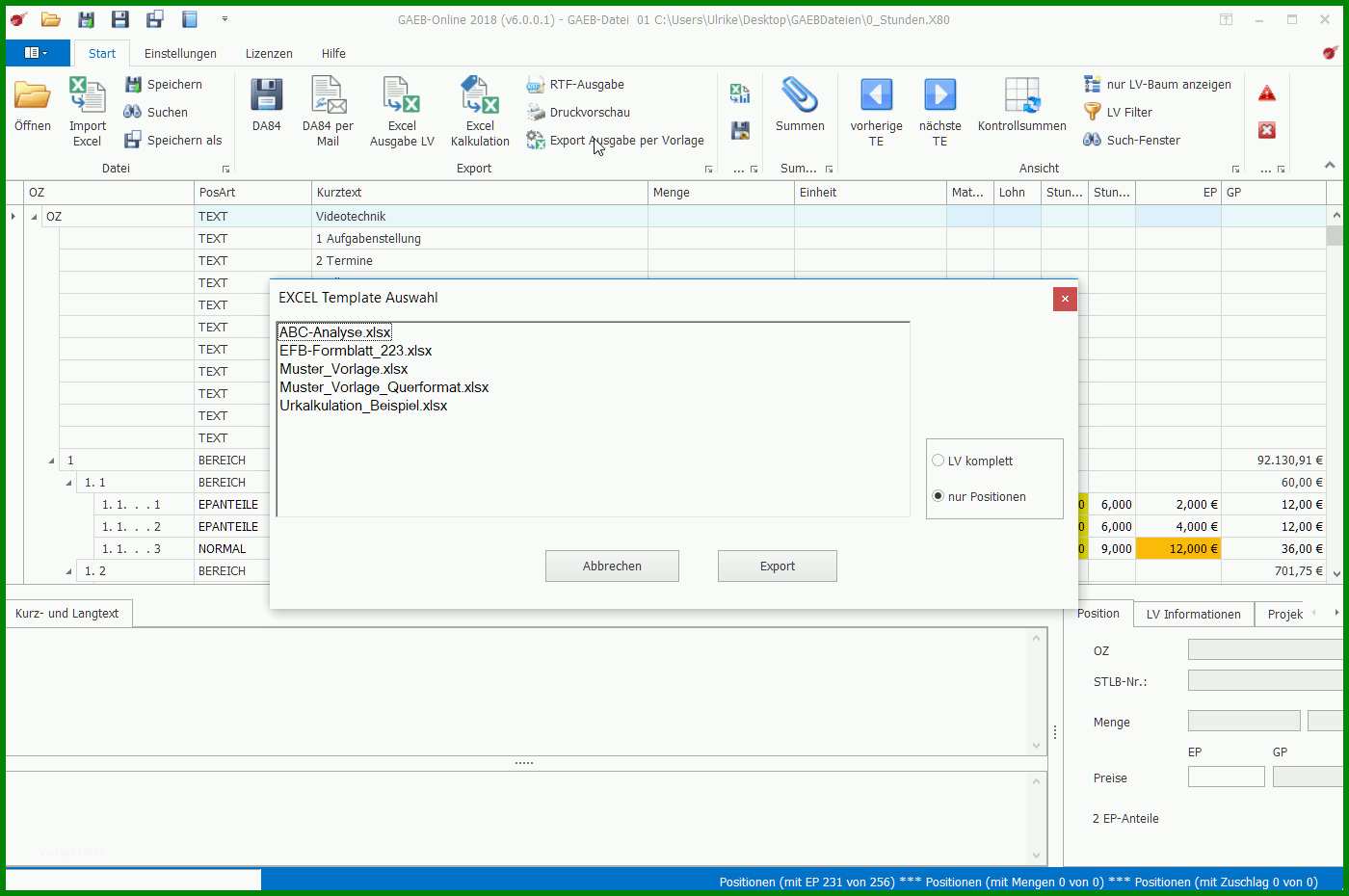1349x896 pixels.
Task: Click the Abbrechen button
Action: pos(612,567)
